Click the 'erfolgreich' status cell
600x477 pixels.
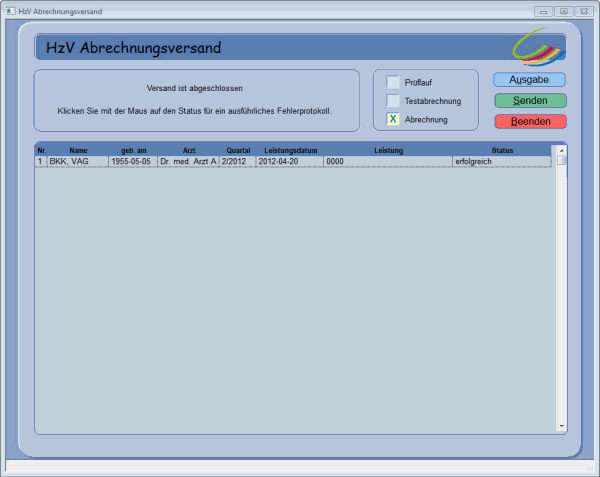[500, 161]
